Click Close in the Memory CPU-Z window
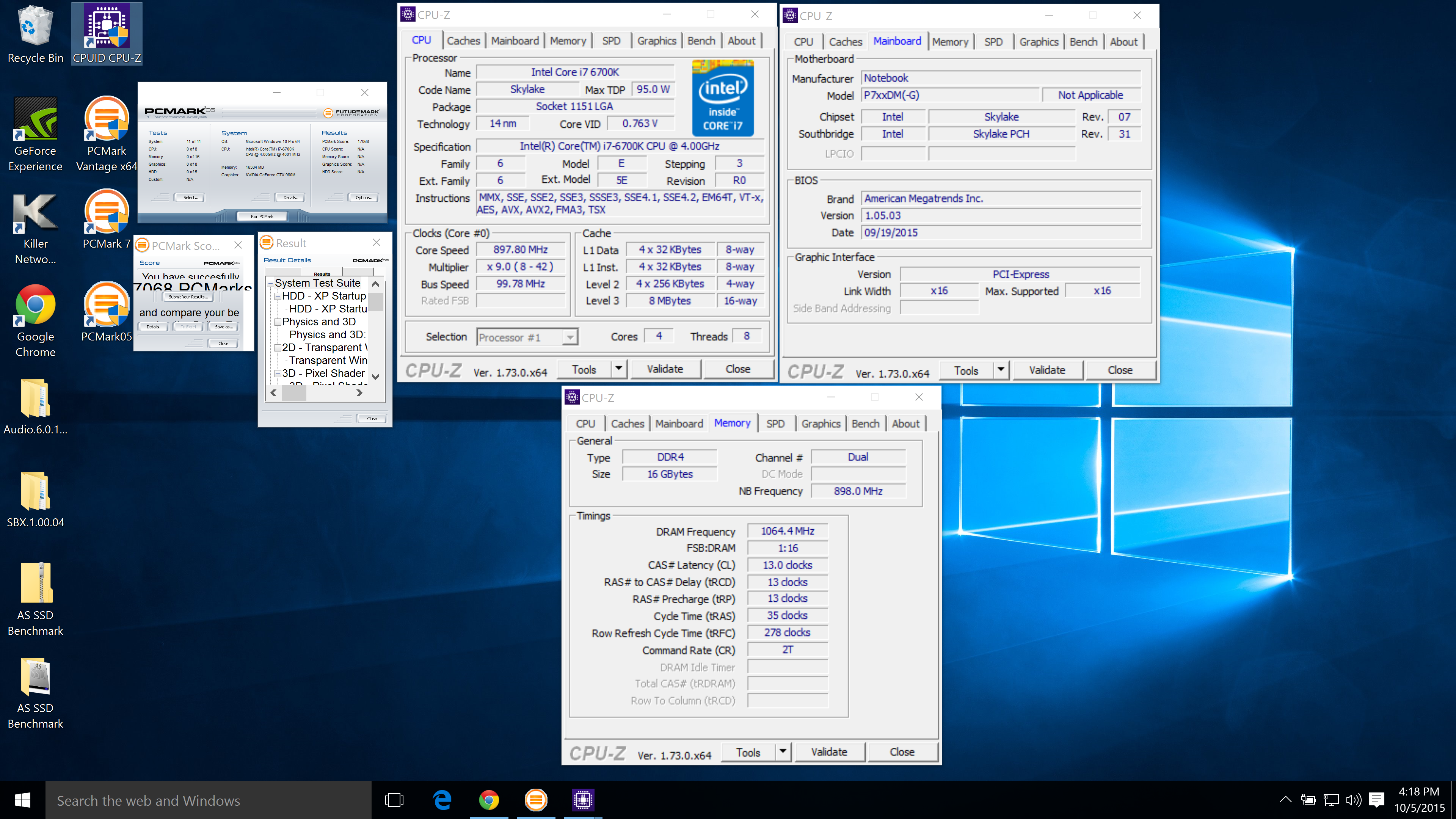 902,752
